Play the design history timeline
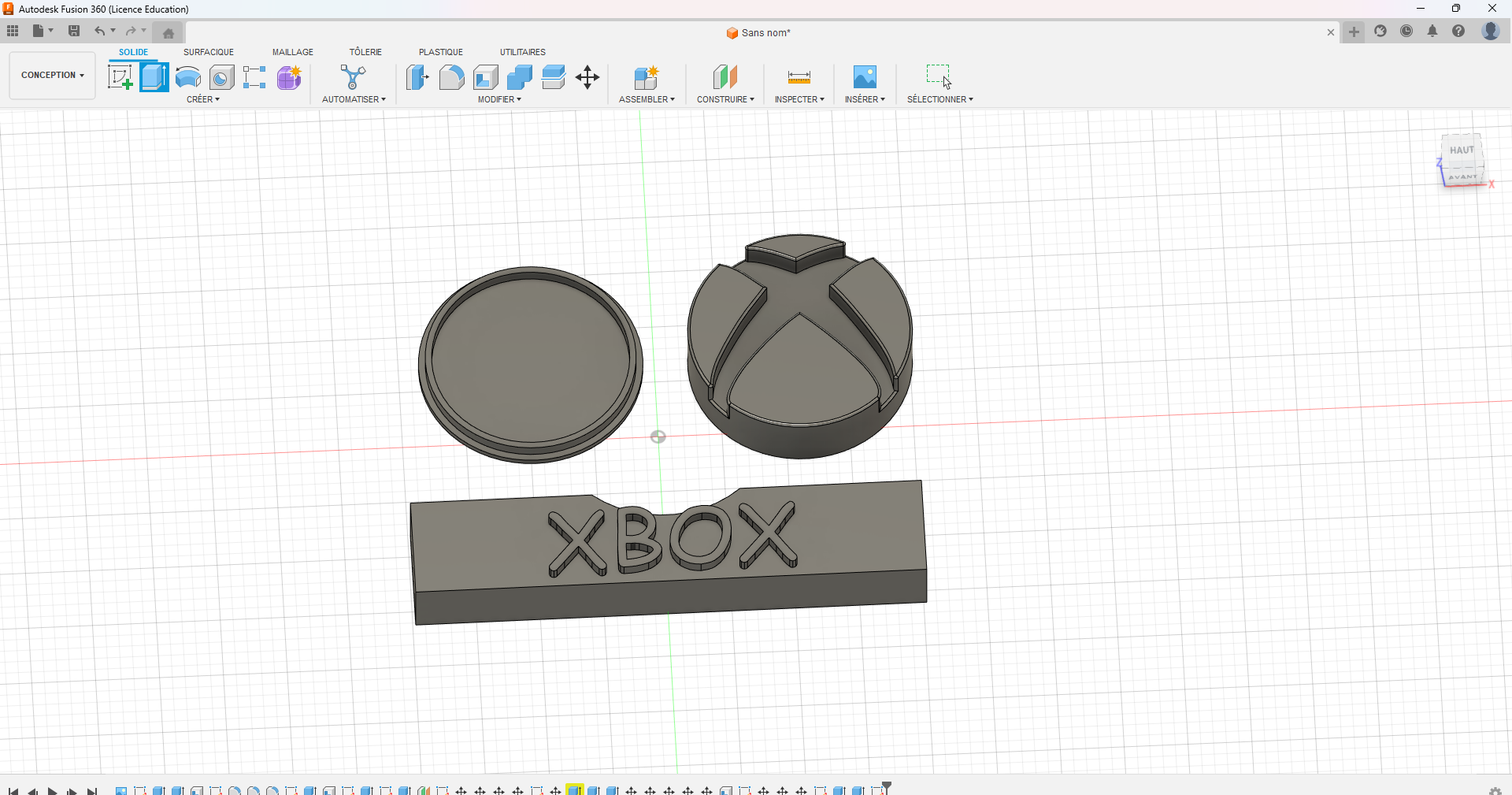1512x795 pixels. [x=52, y=790]
